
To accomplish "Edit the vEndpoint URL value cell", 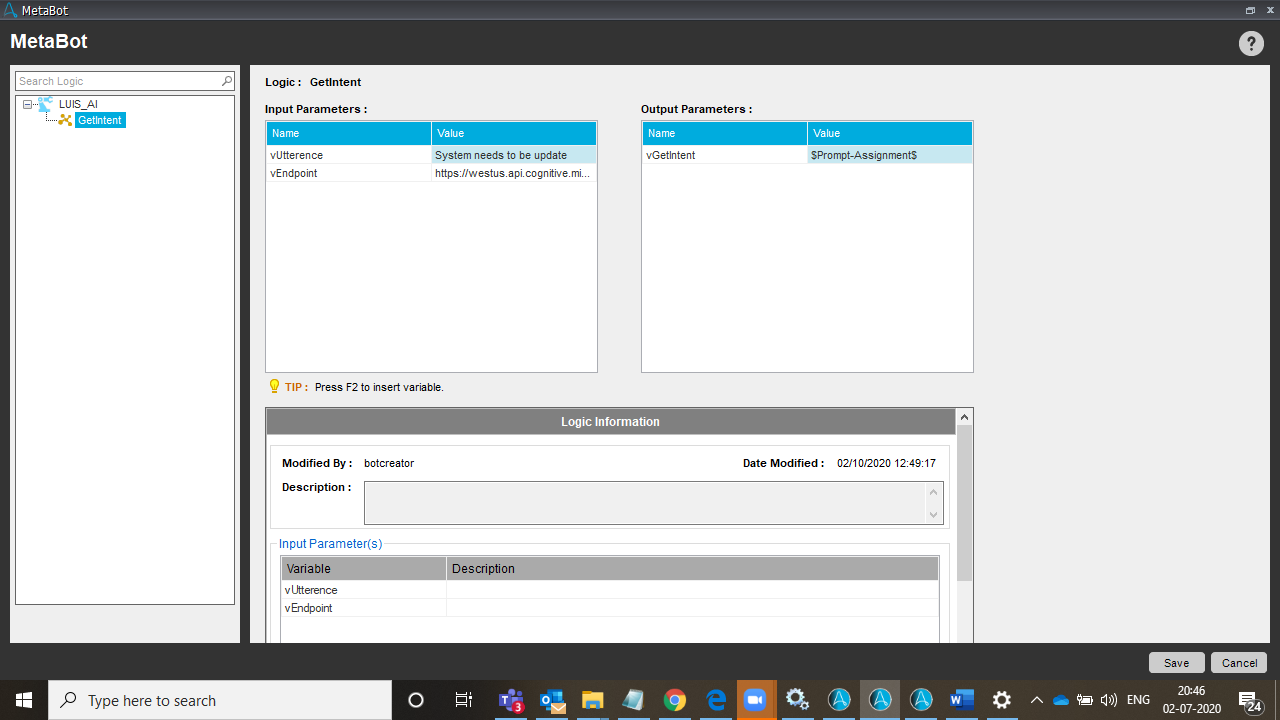I will point(513,173).
